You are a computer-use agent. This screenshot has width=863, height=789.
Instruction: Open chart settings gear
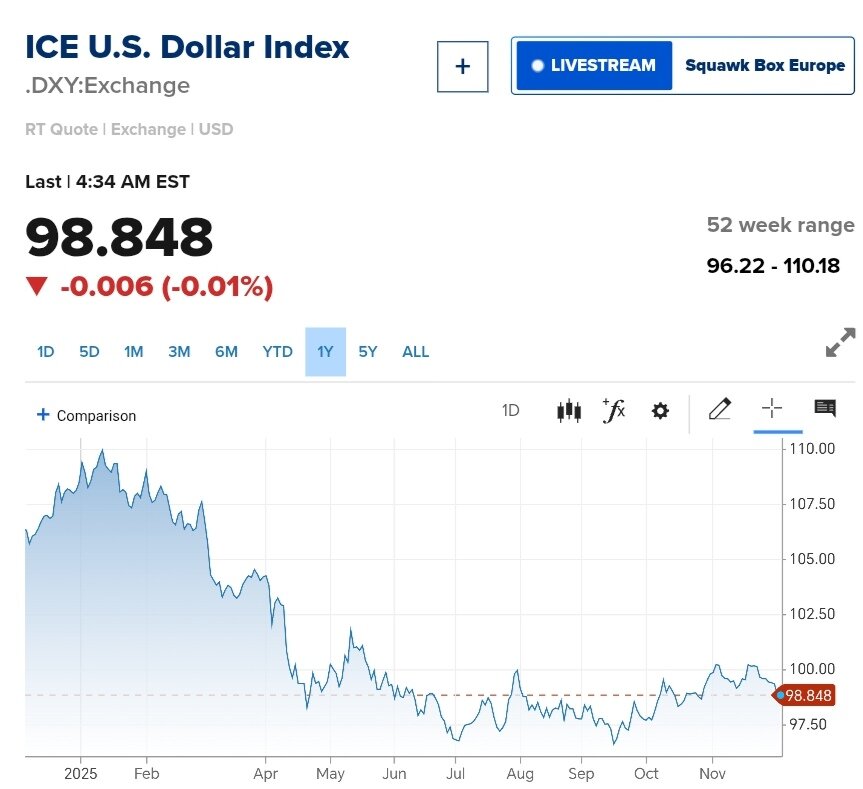pos(660,410)
